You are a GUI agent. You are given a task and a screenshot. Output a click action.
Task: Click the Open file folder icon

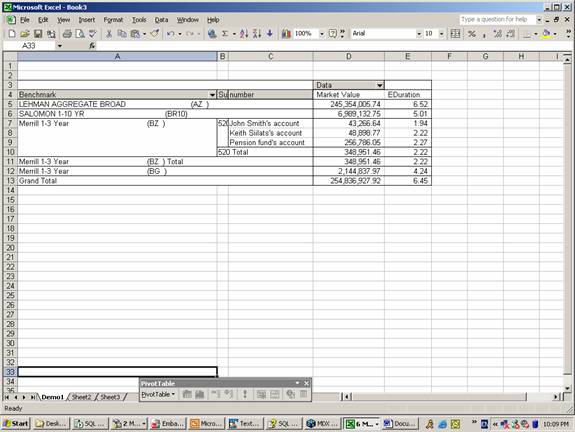click(25, 34)
